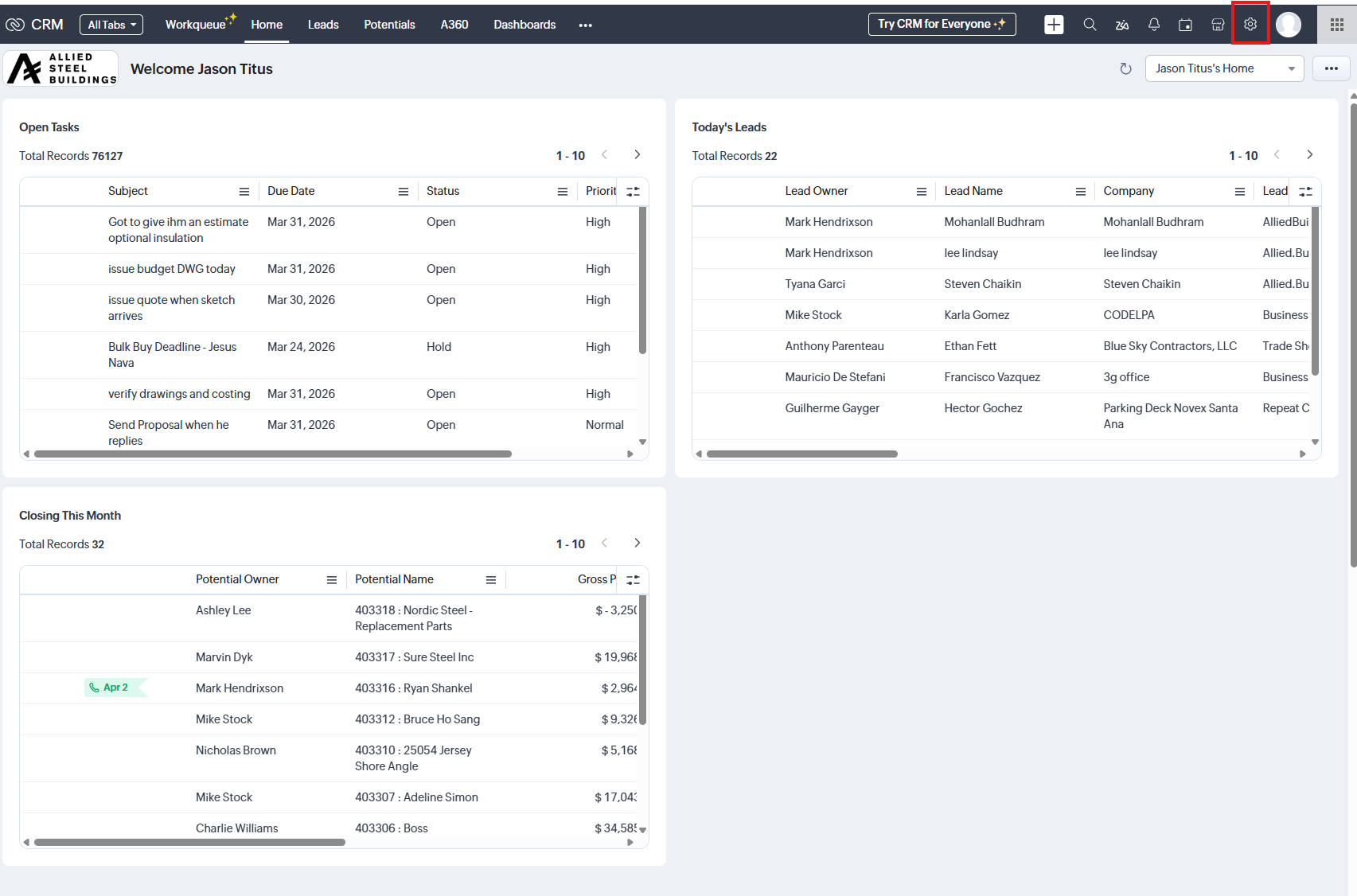Image resolution: width=1357 pixels, height=896 pixels.
Task: Open the search magnifier icon
Action: pos(1090,25)
